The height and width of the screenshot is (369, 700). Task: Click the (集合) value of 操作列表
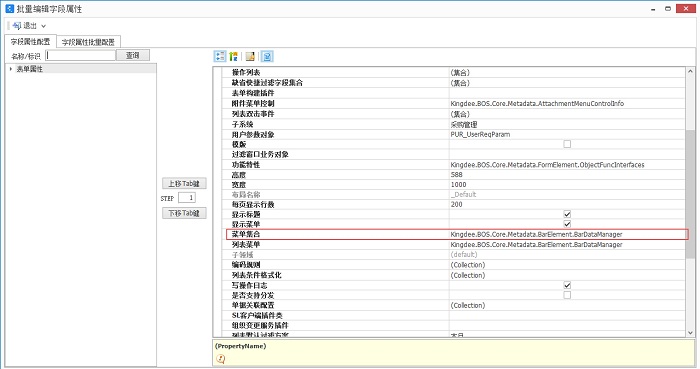click(x=460, y=72)
